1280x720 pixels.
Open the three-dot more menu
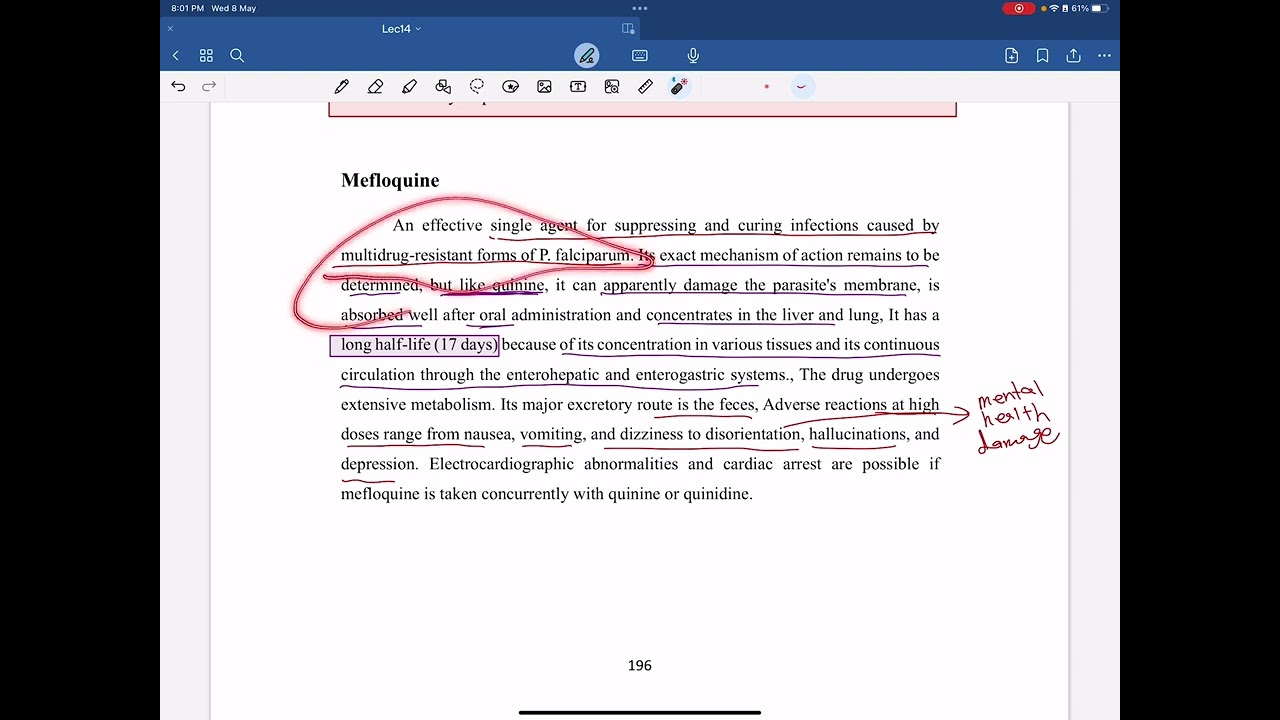click(1104, 56)
